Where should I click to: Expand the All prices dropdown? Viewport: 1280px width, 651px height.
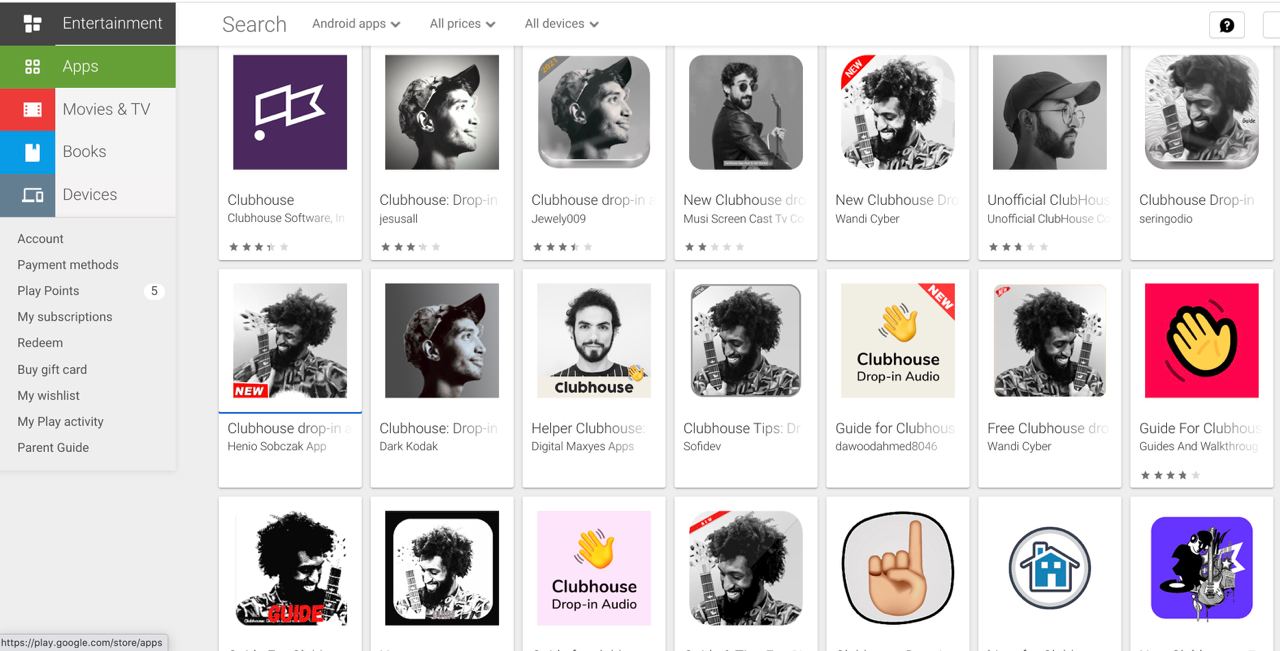[x=462, y=23]
